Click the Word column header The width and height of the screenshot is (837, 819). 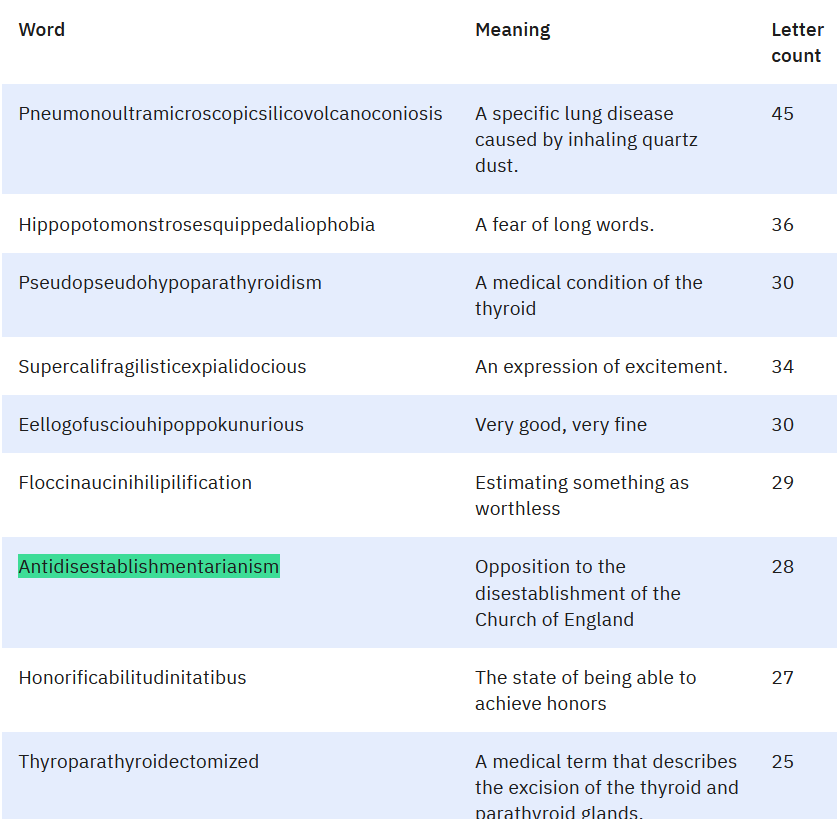pos(42,29)
